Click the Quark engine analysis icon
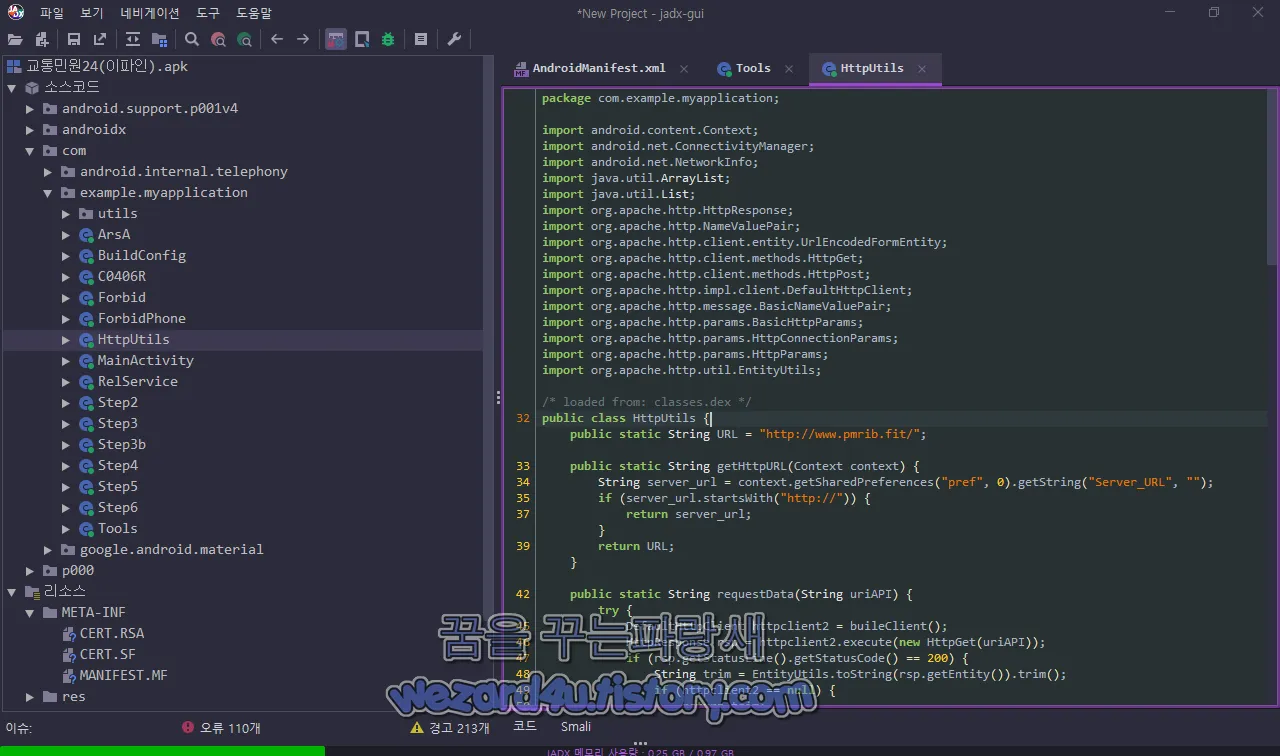Image resolution: width=1280 pixels, height=756 pixels. click(x=362, y=40)
